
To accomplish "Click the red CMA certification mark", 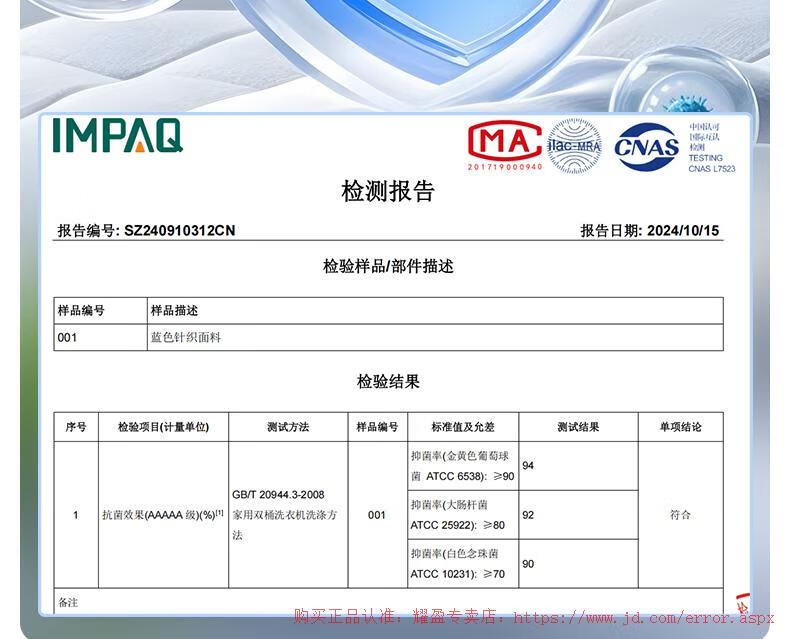I will [504, 141].
